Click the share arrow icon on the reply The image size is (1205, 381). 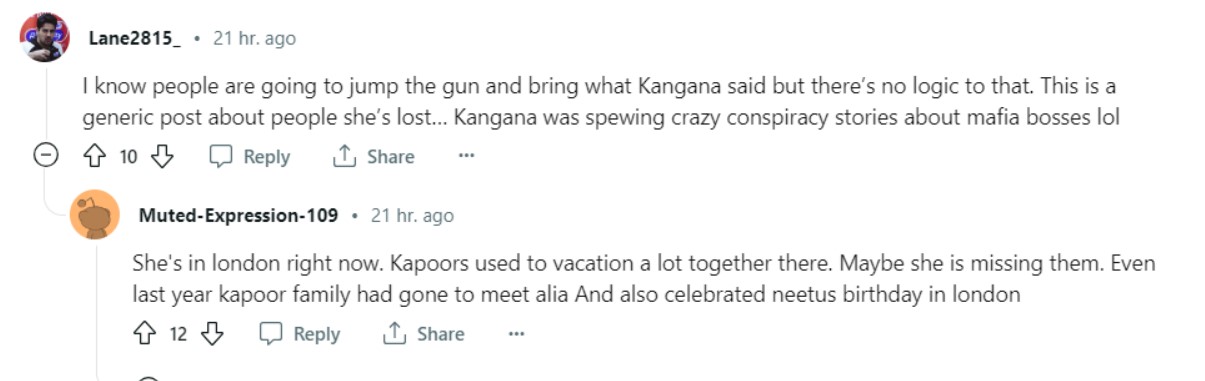coord(394,333)
